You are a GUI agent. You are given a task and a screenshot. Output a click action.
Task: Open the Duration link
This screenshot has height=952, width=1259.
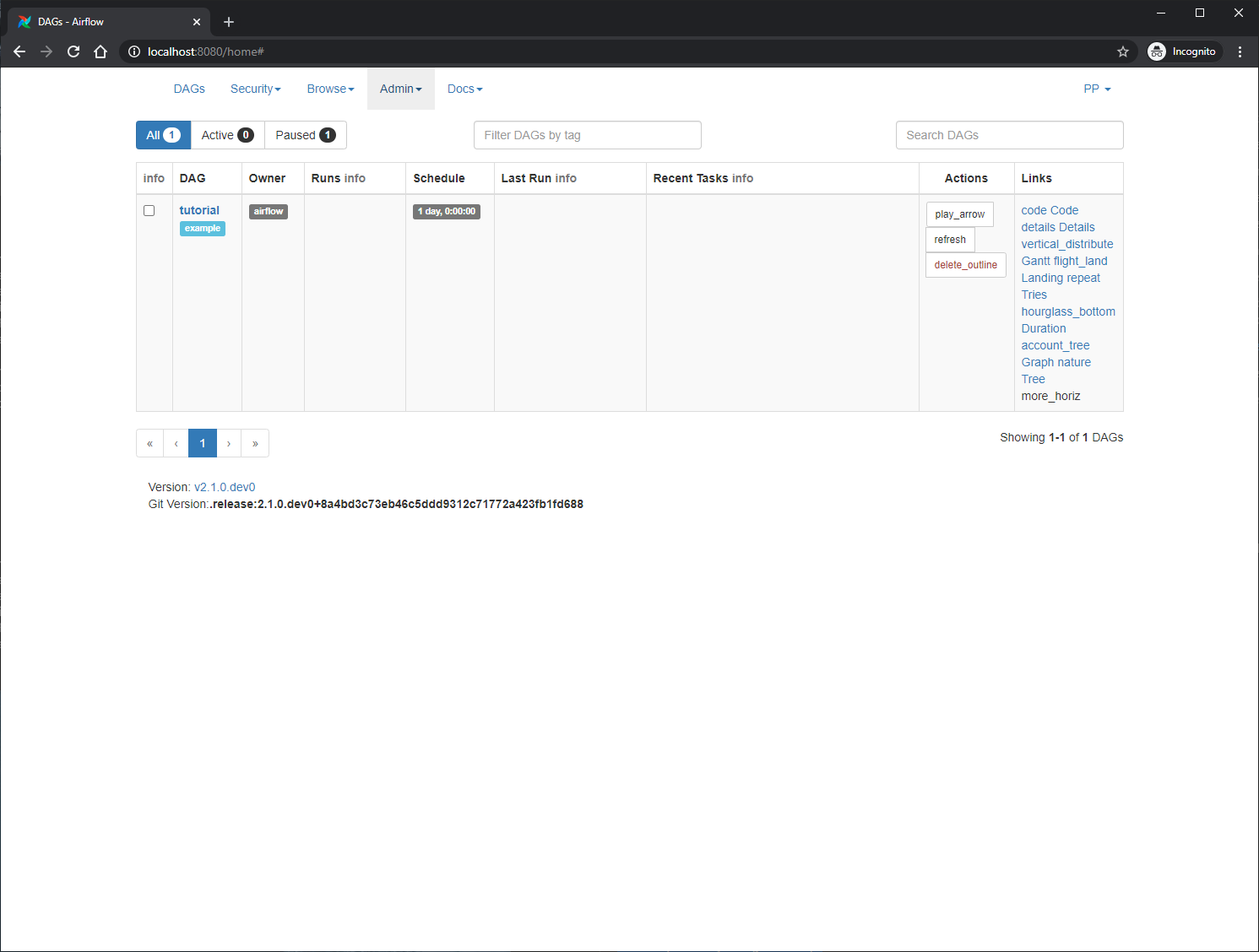click(1044, 328)
